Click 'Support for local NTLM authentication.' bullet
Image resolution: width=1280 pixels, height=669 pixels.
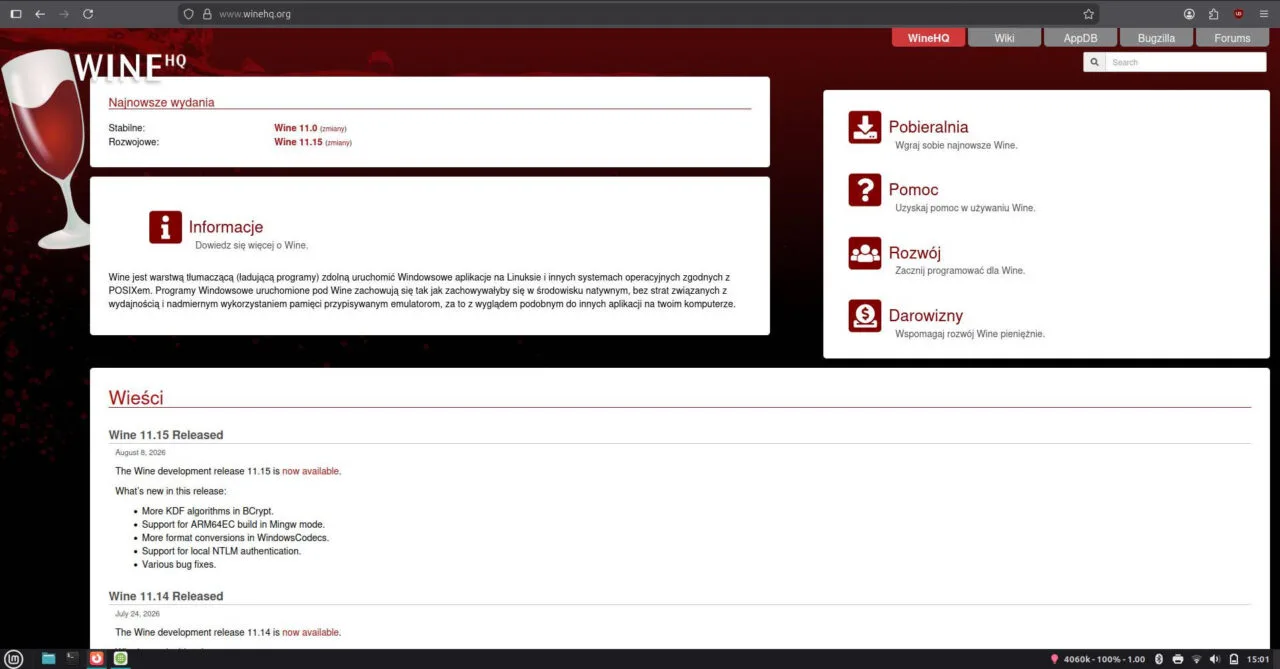221,551
